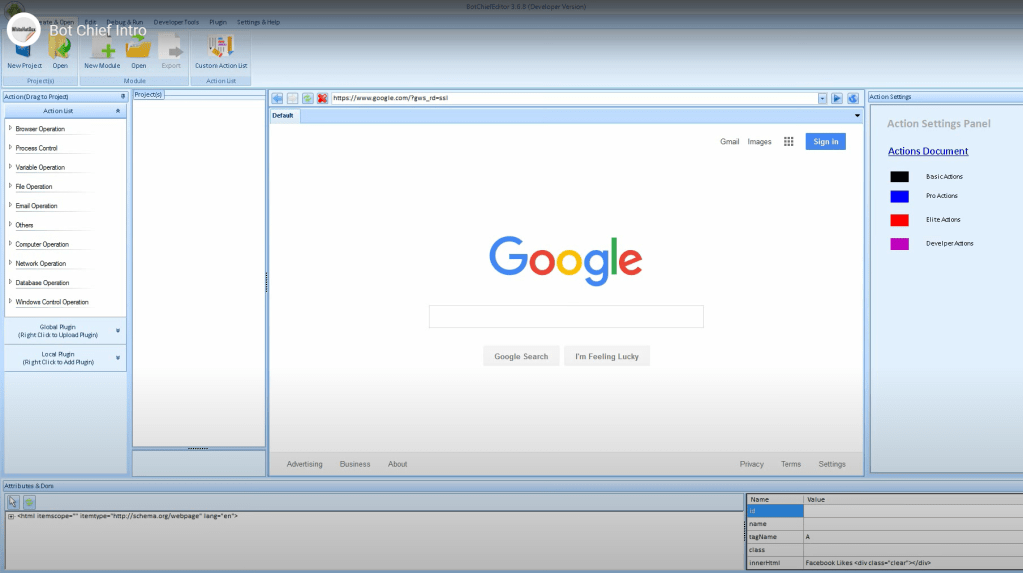Screen dimensions: 1023x573
Task: Expand the Browser Operation category
Action: coord(11,128)
